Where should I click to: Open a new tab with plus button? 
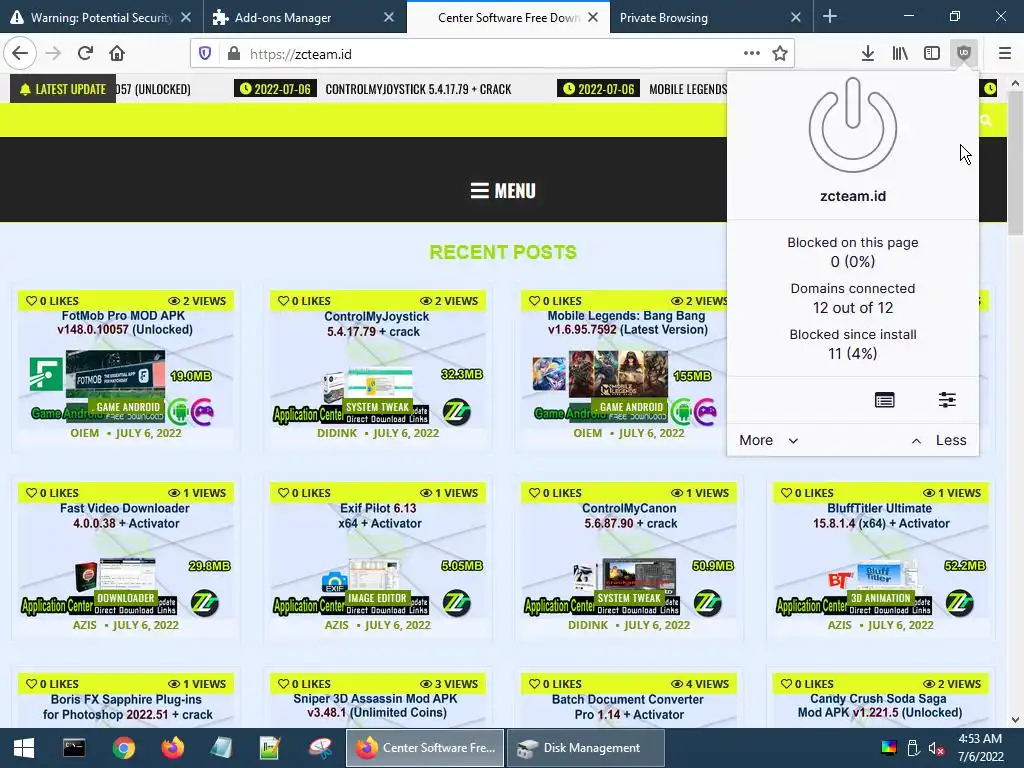(829, 16)
